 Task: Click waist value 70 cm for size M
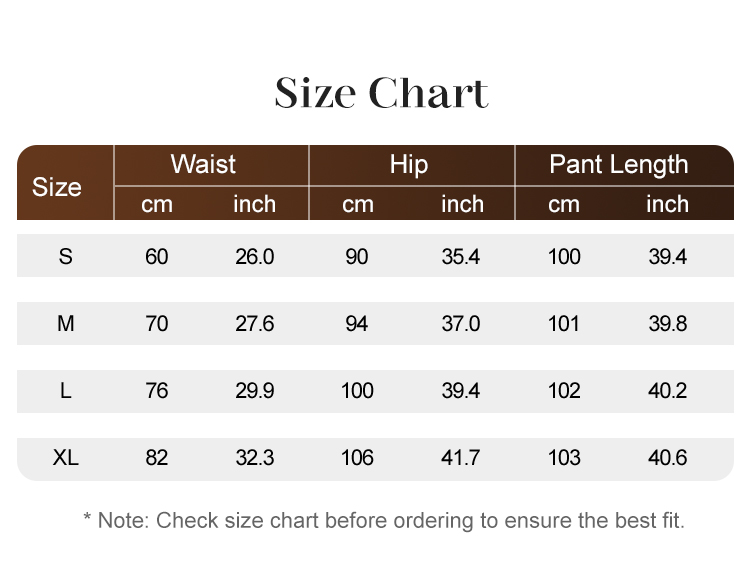[157, 324]
